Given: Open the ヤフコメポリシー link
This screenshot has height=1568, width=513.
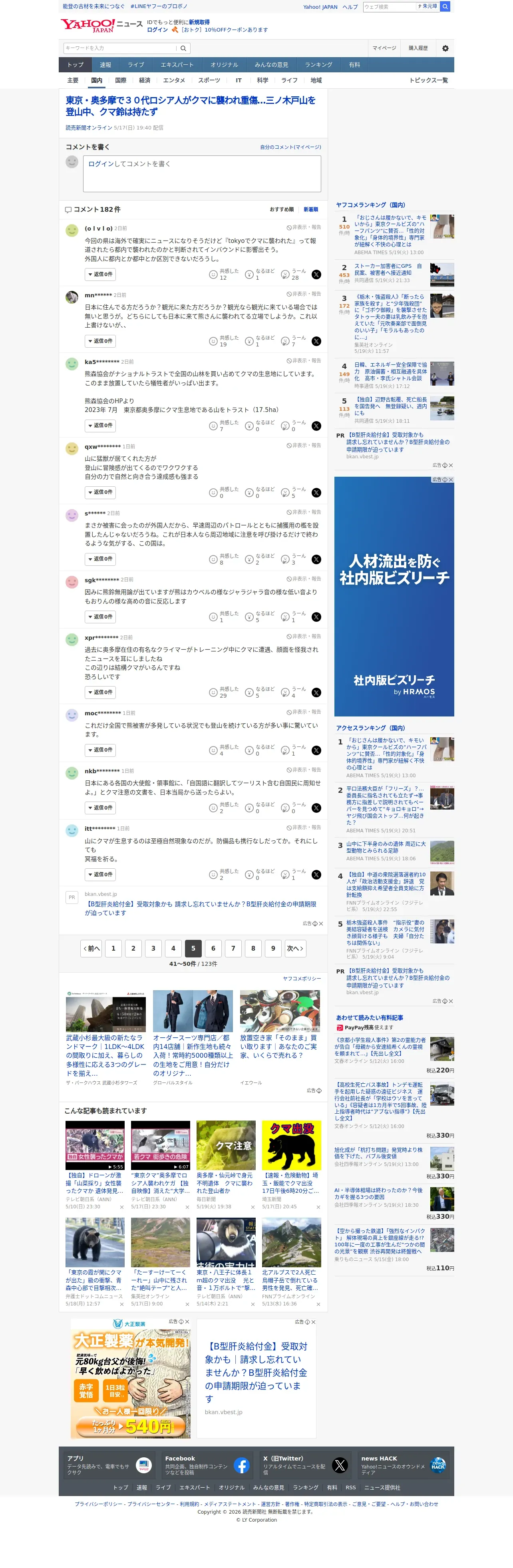Looking at the screenshot, I should pos(302,979).
